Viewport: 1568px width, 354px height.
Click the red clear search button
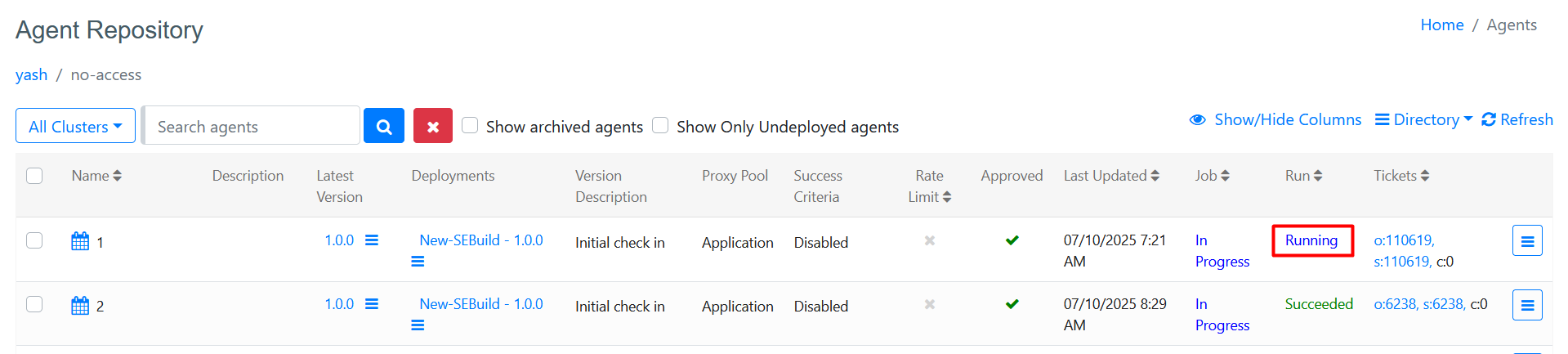tap(433, 127)
